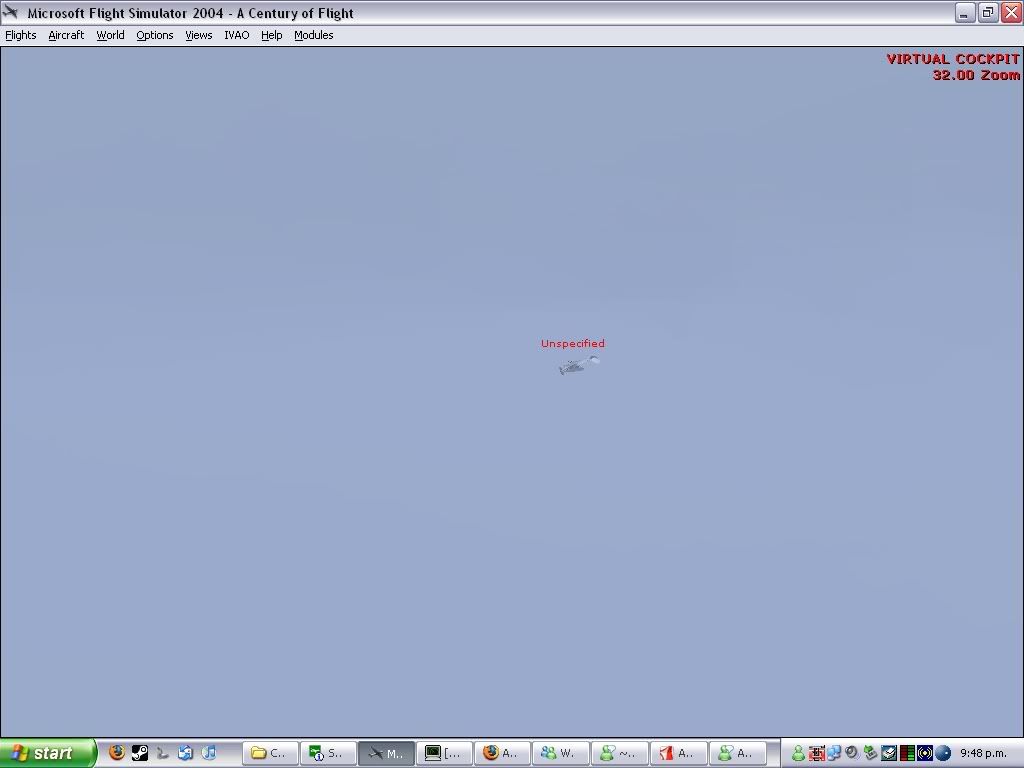Switch to the Flight Simulator taskbar button

[x=386, y=753]
